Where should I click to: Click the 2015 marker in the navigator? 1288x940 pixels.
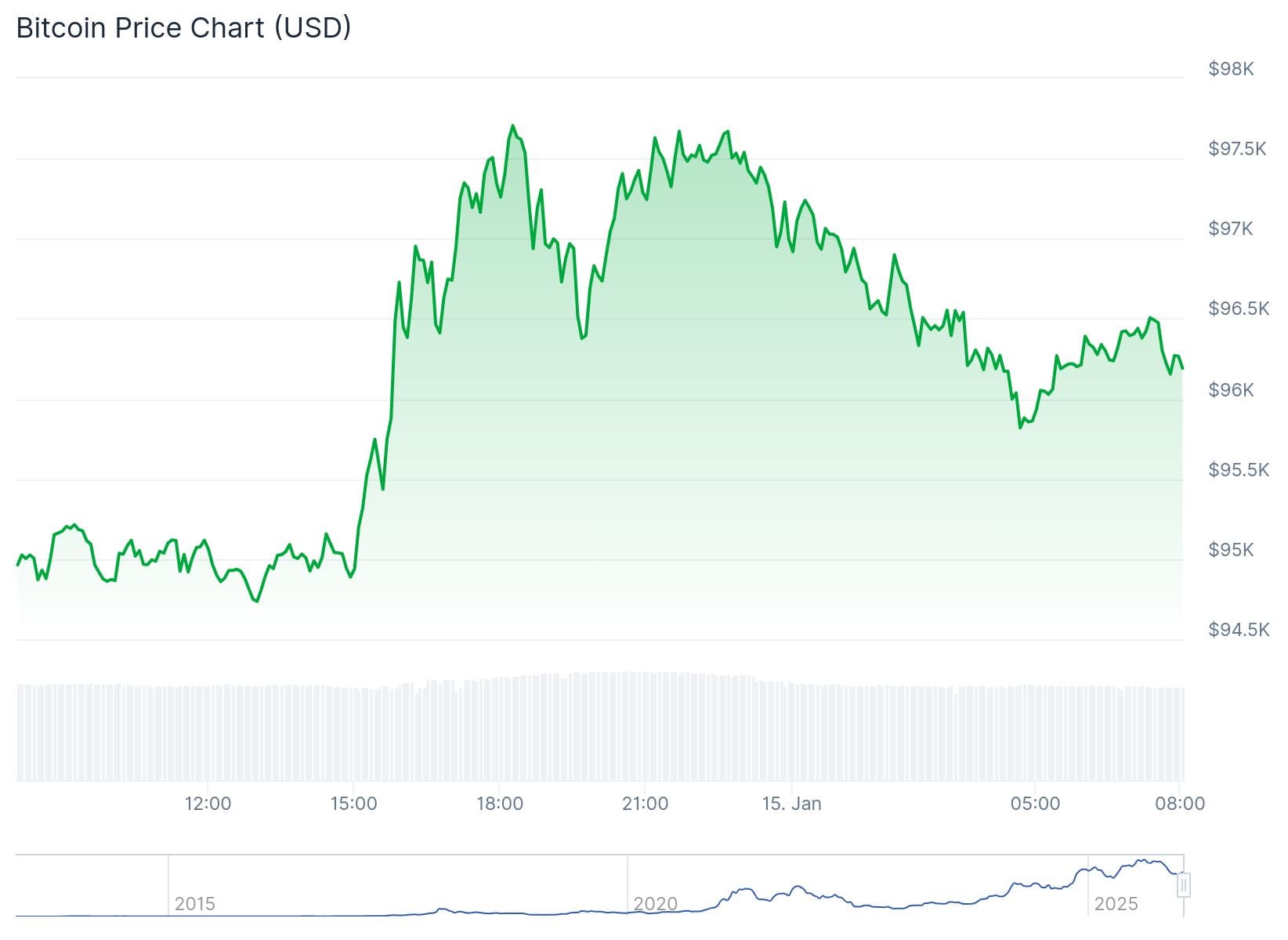(x=194, y=904)
